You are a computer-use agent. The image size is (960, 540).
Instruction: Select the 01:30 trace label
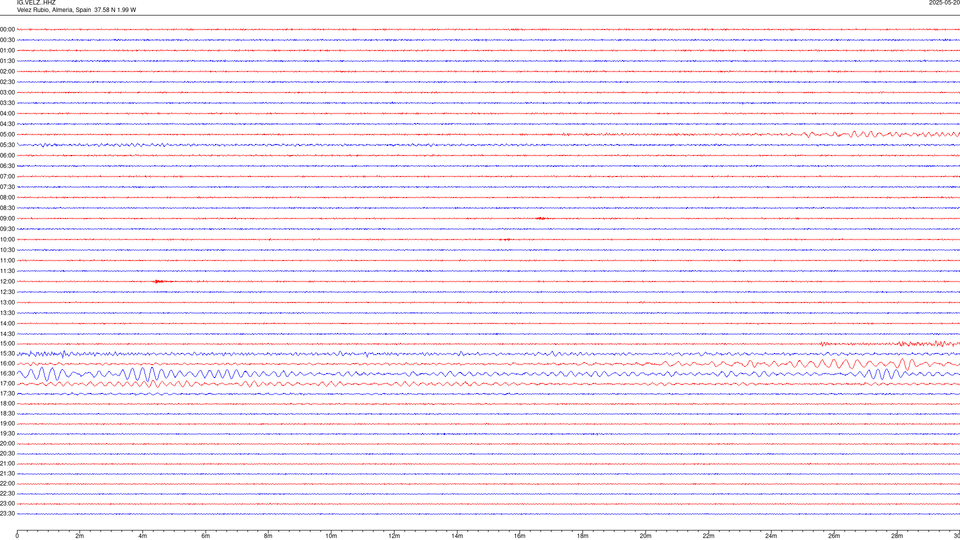(7, 61)
